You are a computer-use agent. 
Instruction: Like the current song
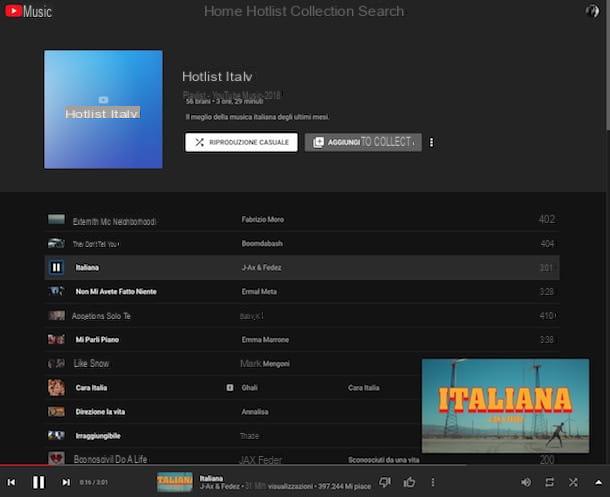(409, 482)
